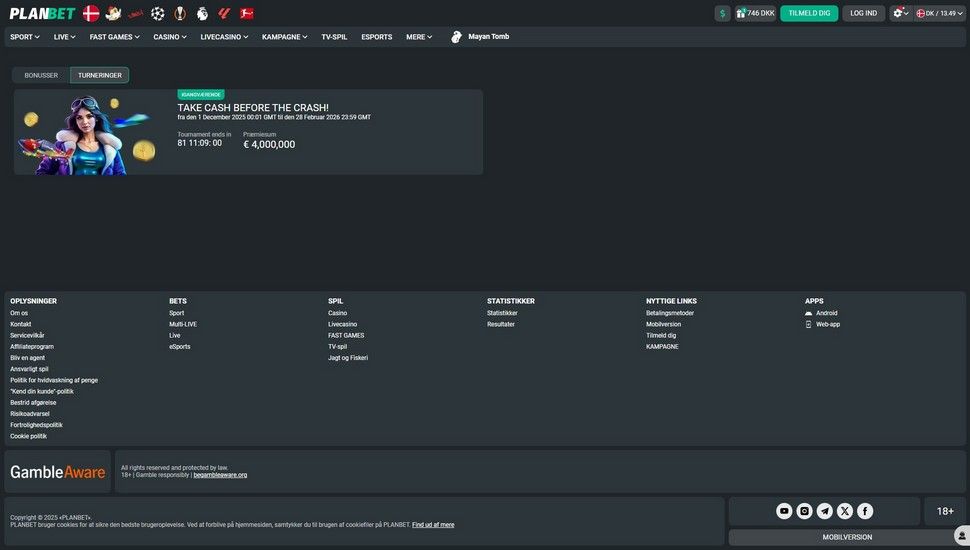Image resolution: width=970 pixels, height=550 pixels.
Task: Open the Instagram social icon
Action: (805, 511)
